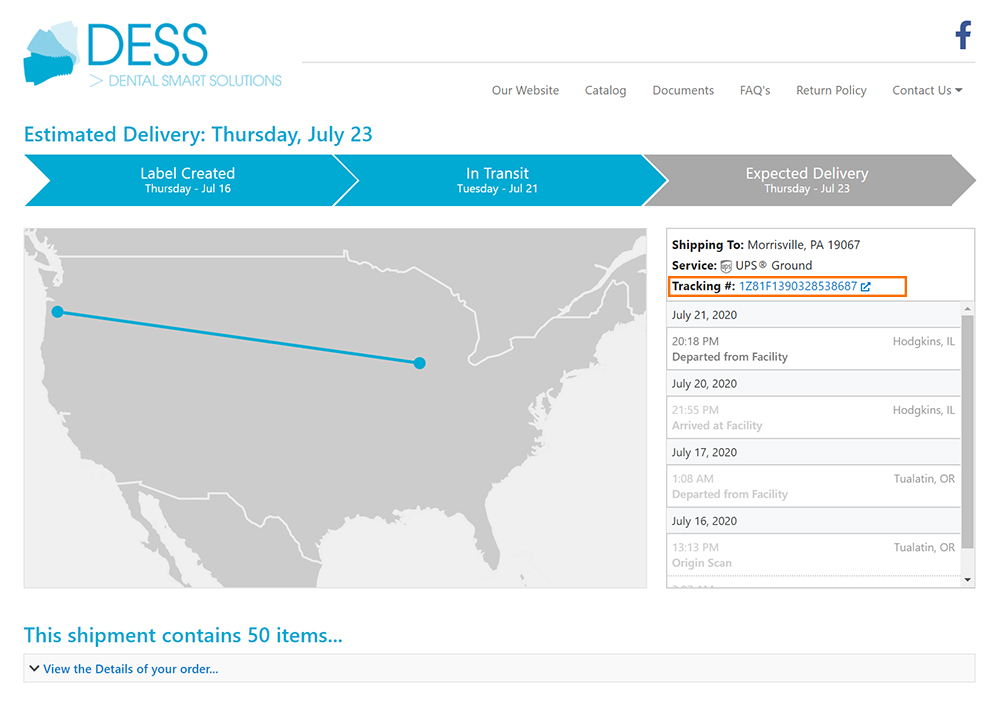Click the Tualatin origin dot on map
Screen dimensions: 1000x727
(x=58, y=312)
